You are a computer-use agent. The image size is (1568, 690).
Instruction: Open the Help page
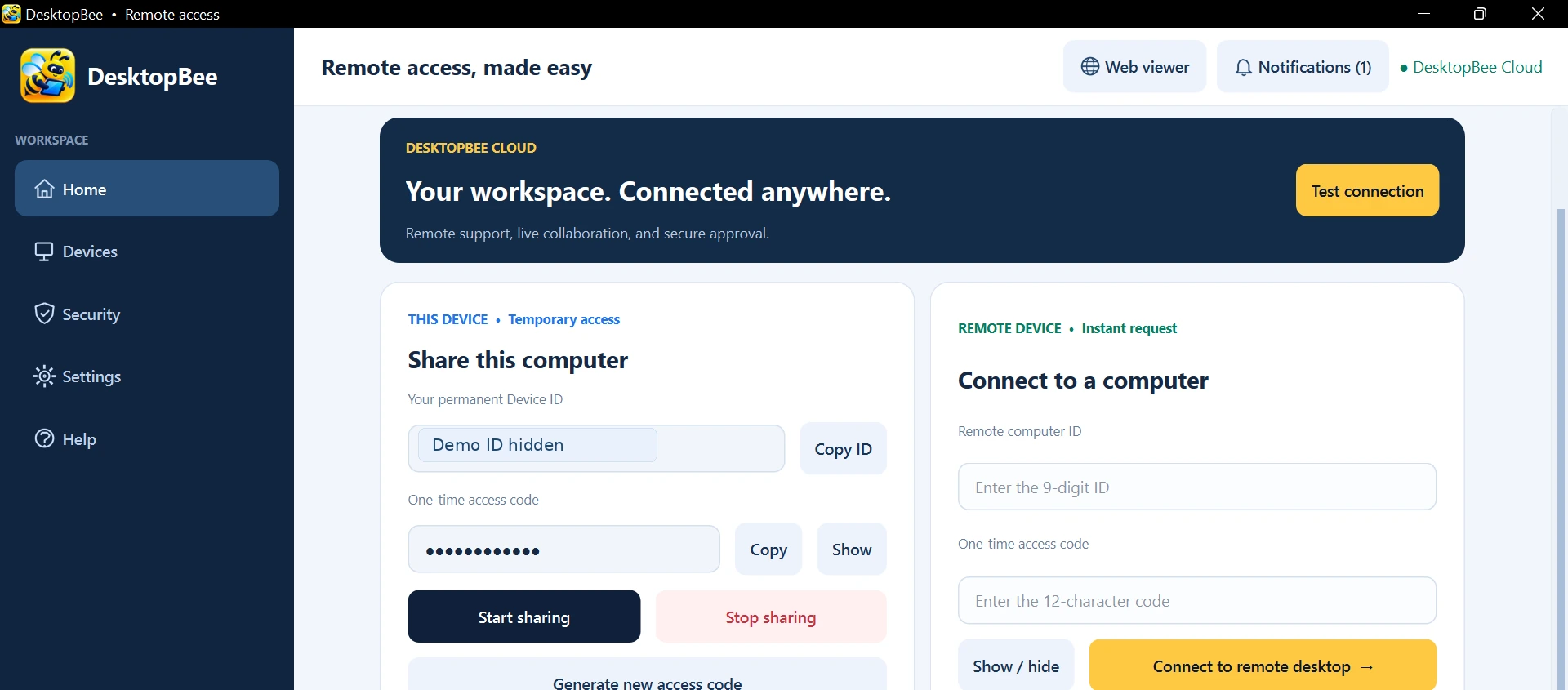click(147, 438)
